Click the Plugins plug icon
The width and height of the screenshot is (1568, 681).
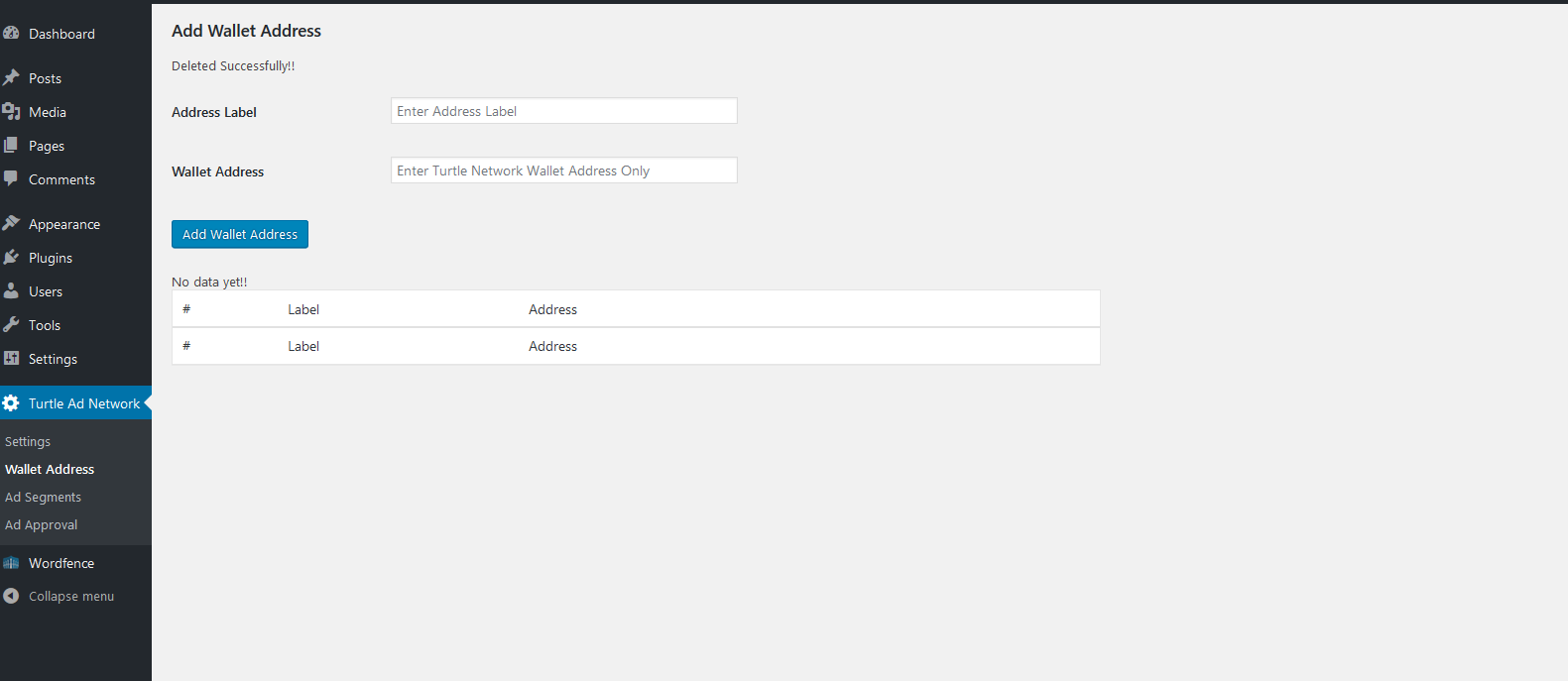click(11, 257)
